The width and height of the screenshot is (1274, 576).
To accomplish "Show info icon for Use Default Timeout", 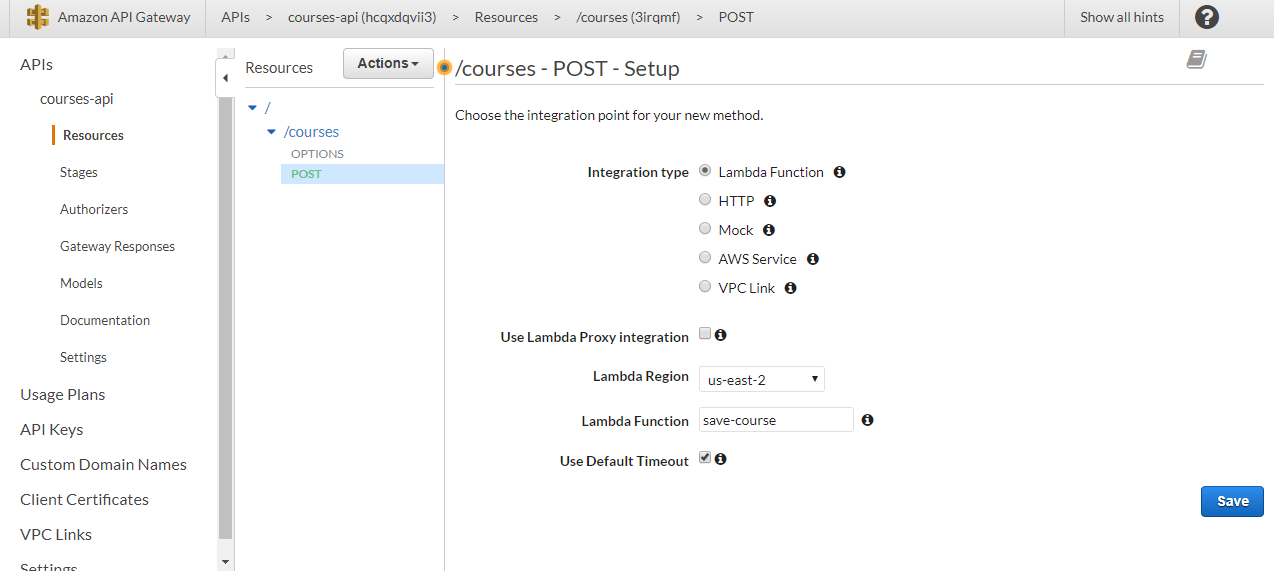I will coord(720,459).
